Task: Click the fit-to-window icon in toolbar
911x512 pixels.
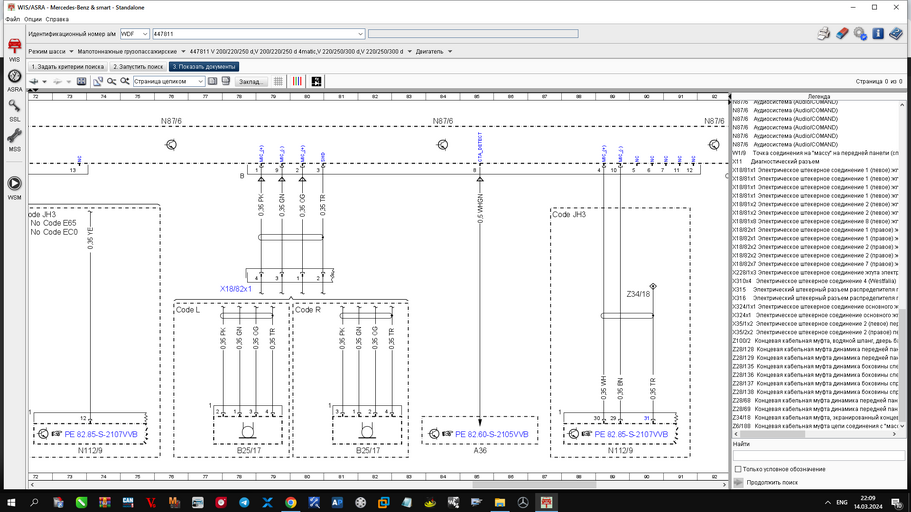Action: [81, 81]
